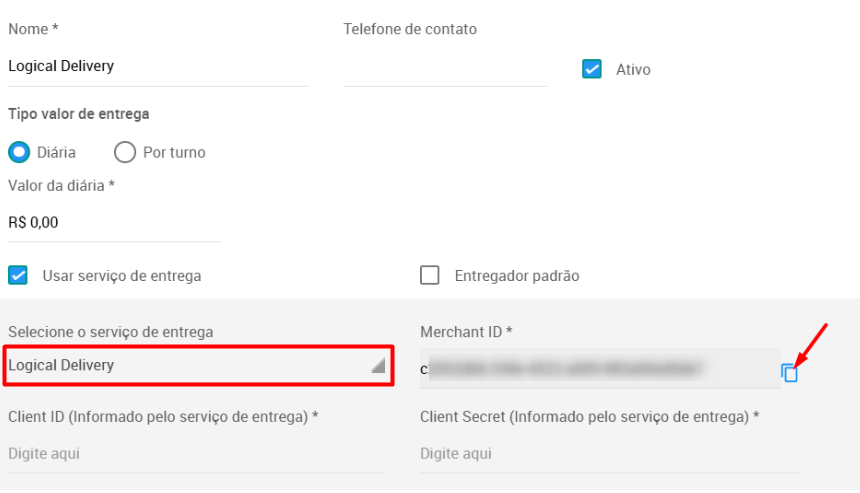The width and height of the screenshot is (860, 493).
Task: Uncheck the Ativo checkbox
Action: click(x=592, y=69)
